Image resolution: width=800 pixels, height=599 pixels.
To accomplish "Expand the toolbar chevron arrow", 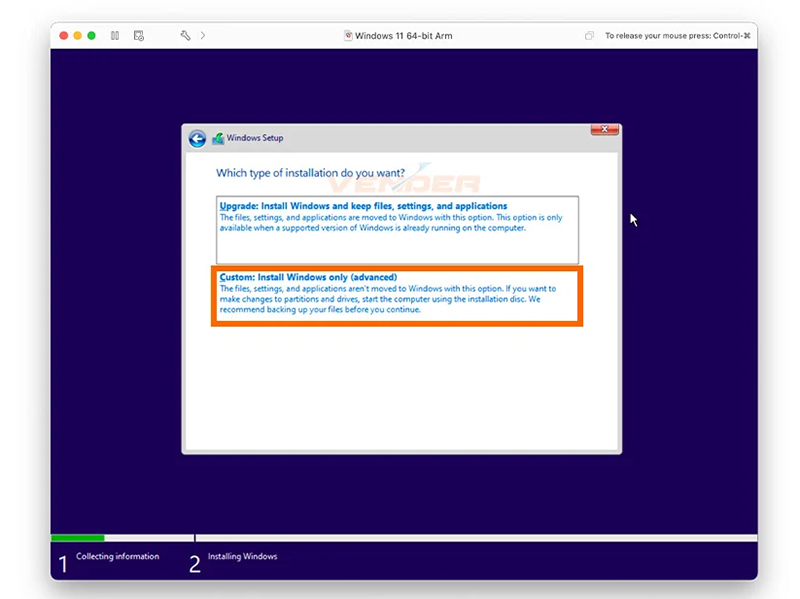I will click(x=203, y=36).
